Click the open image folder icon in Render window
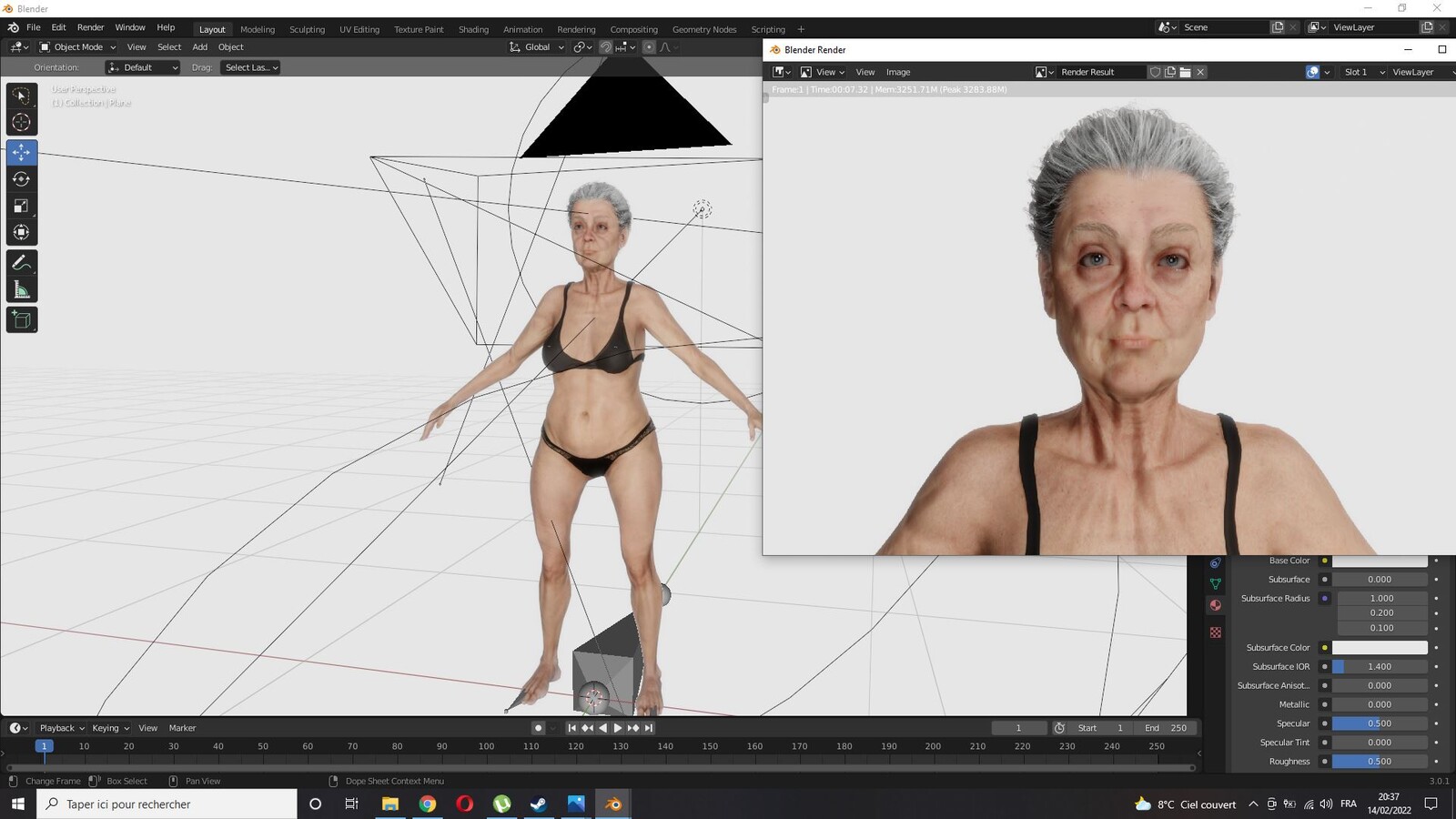The height and width of the screenshot is (819, 1456). pyautogui.click(x=1185, y=72)
